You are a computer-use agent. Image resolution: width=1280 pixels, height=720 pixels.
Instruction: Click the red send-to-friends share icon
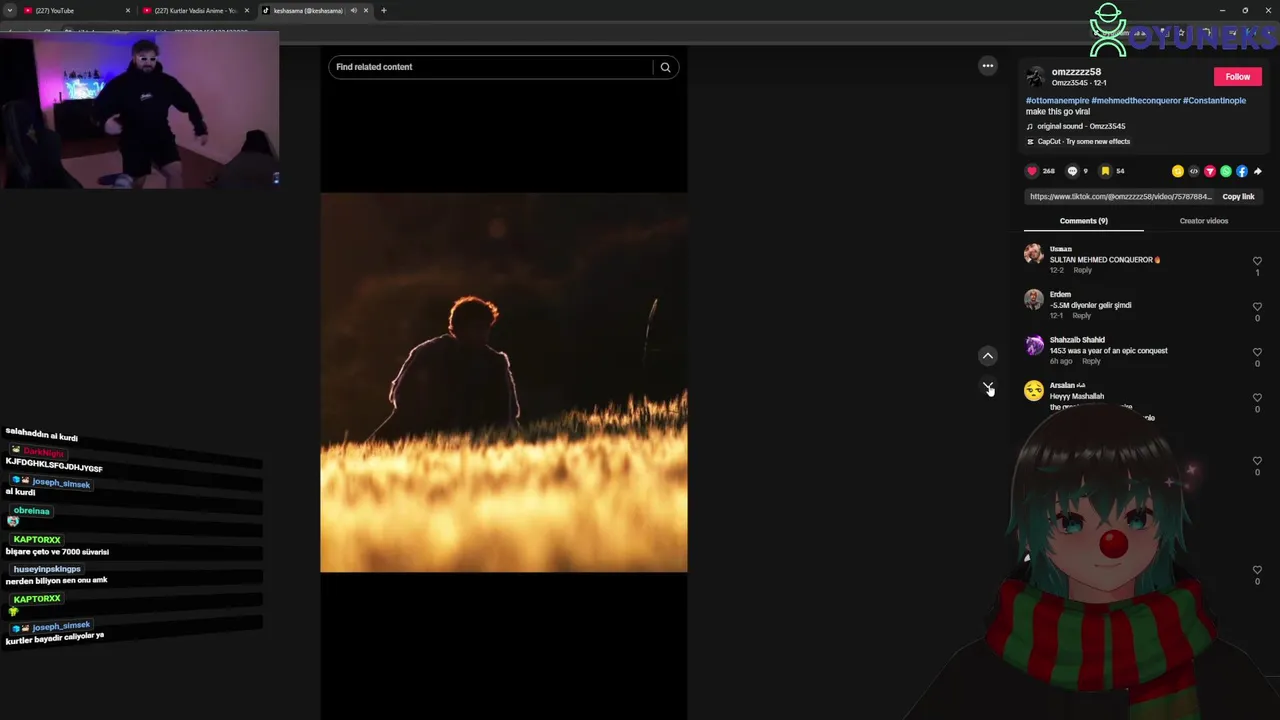(x=1210, y=171)
